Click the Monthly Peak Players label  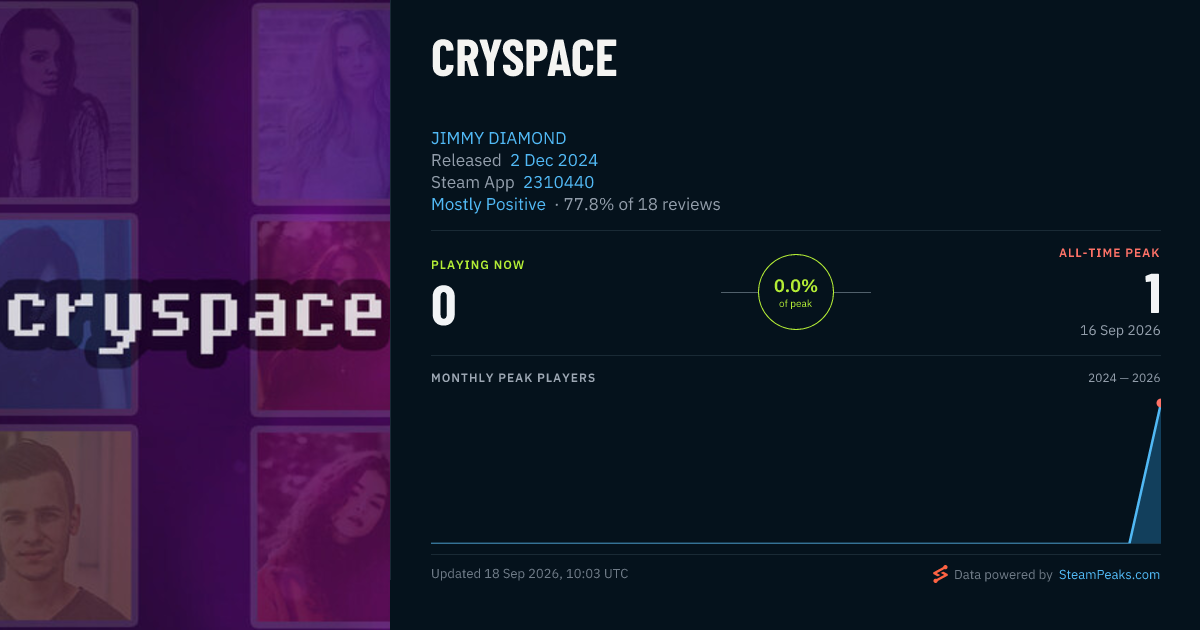pyautogui.click(x=513, y=378)
